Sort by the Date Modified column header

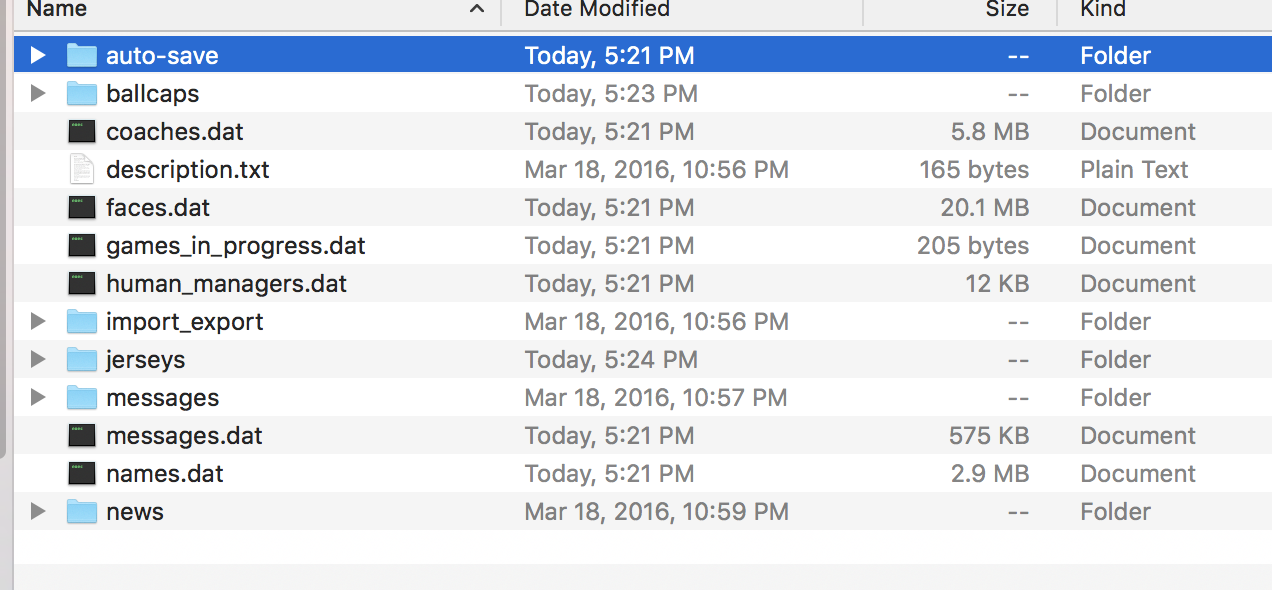pos(596,10)
